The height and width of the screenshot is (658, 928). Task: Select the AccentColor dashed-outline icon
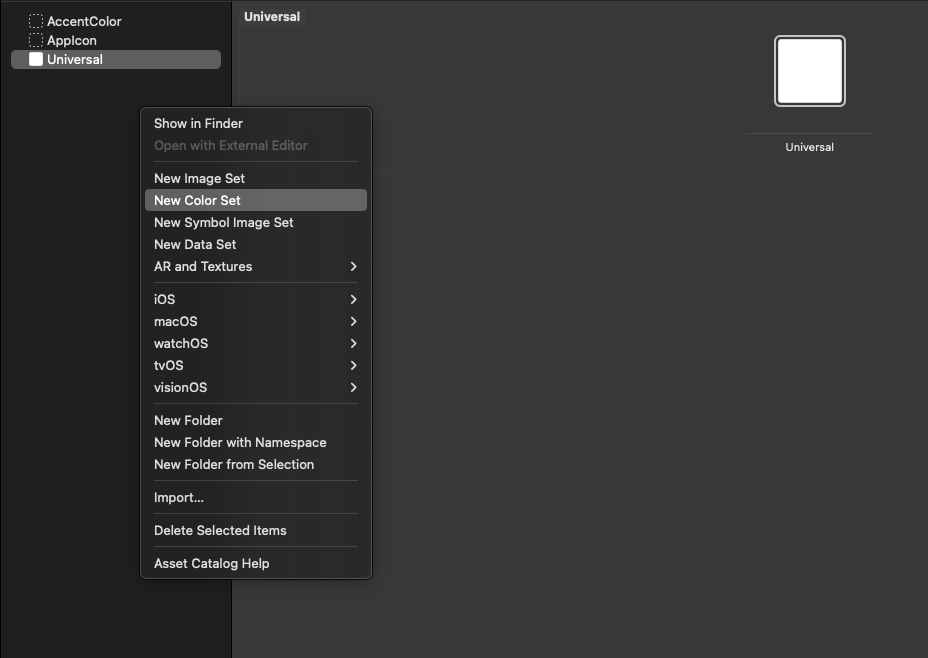(36, 21)
